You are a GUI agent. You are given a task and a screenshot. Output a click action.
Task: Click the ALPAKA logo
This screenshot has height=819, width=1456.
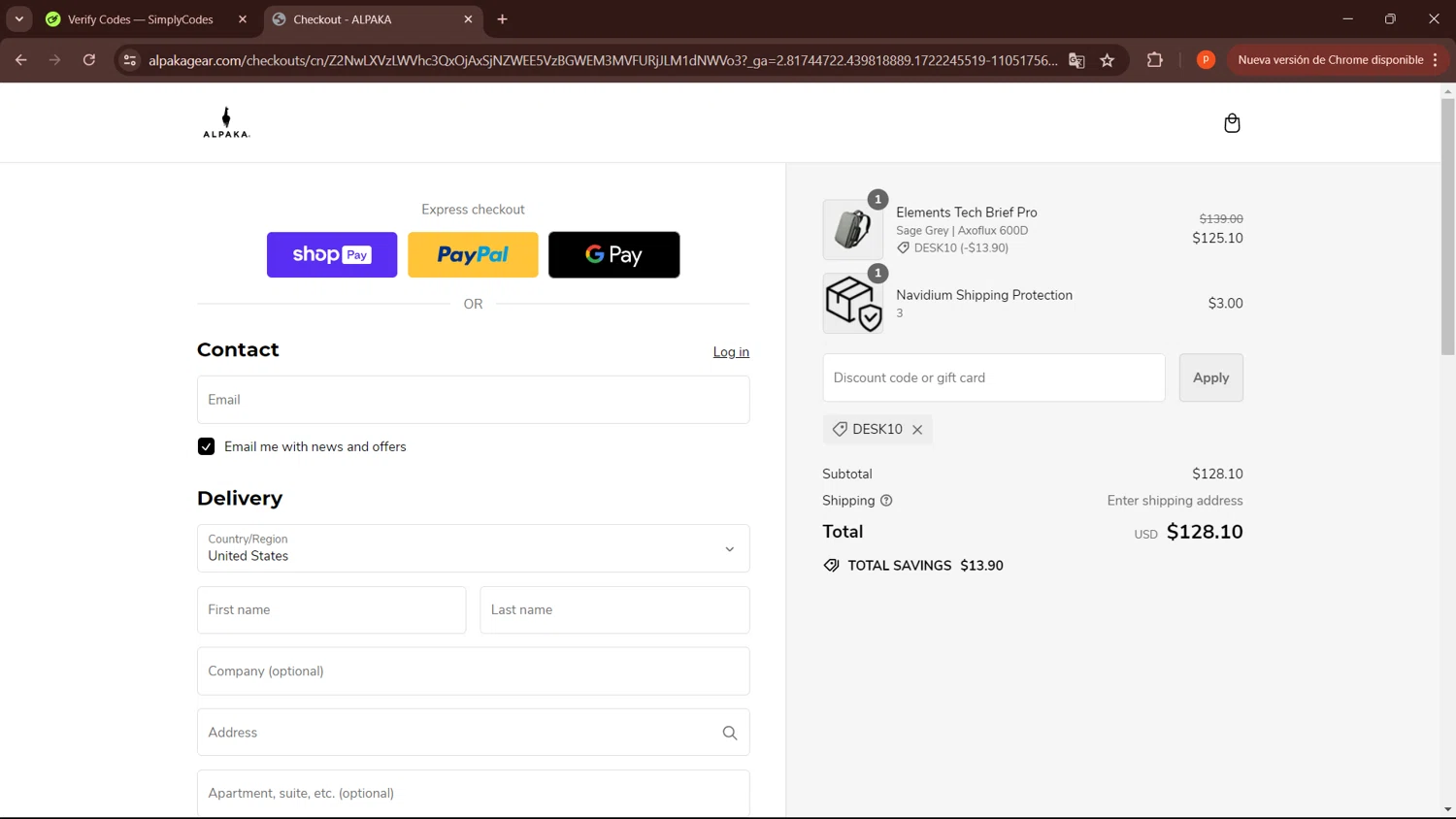click(x=226, y=123)
